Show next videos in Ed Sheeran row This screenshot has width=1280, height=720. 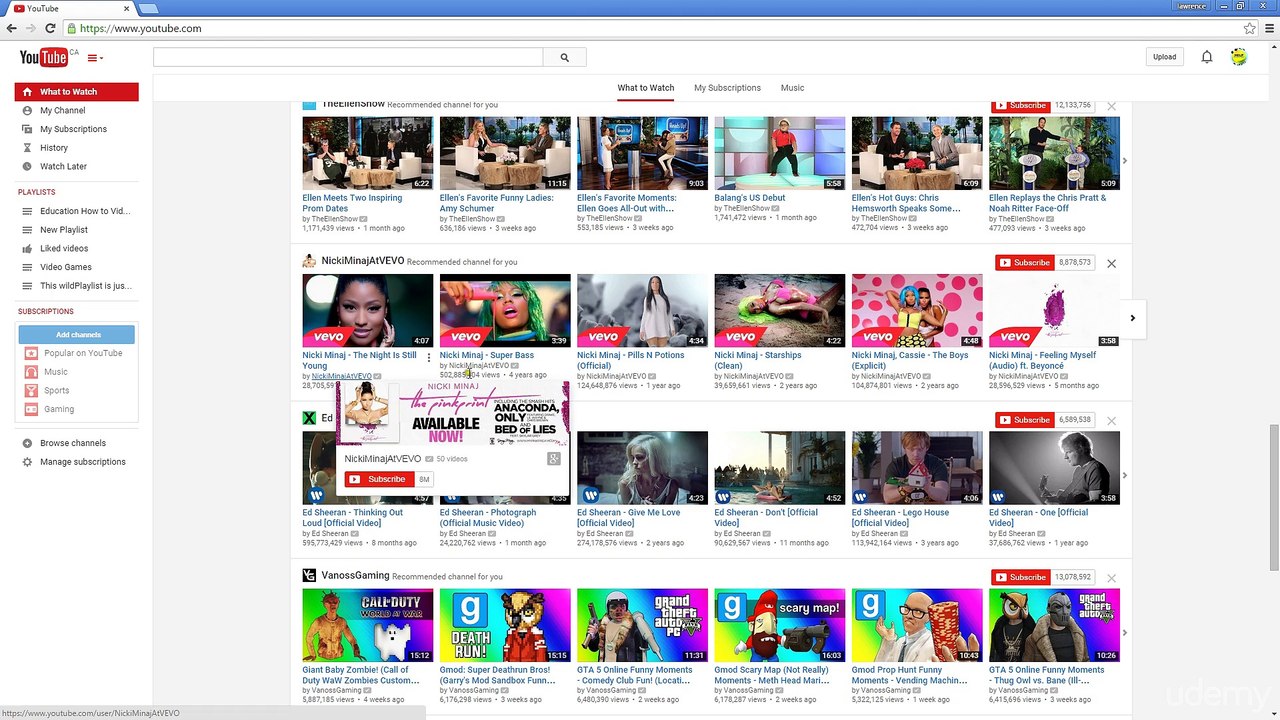click(1125, 475)
